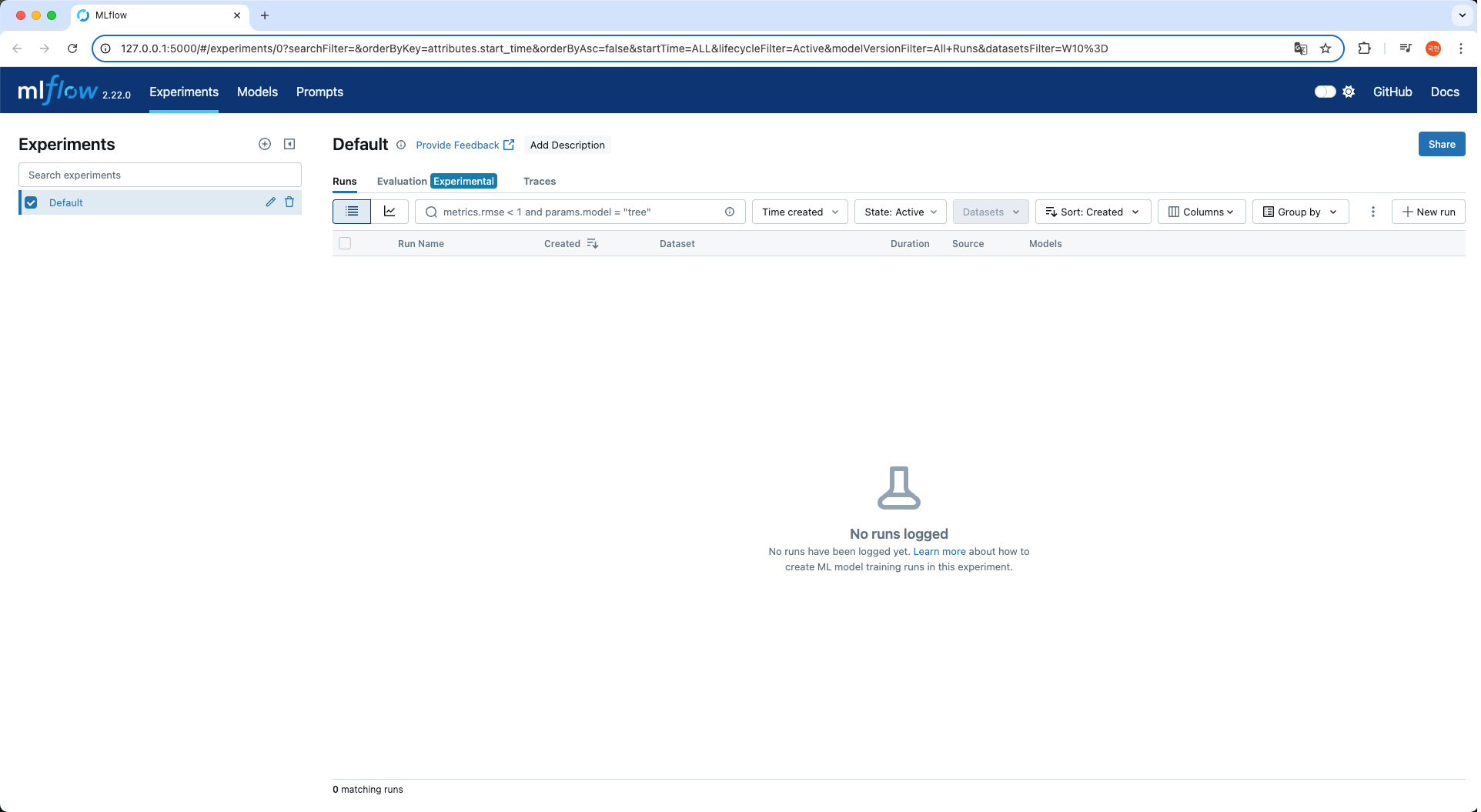Open the three-dot more options menu
The height and width of the screenshot is (812, 1481).
click(1372, 212)
